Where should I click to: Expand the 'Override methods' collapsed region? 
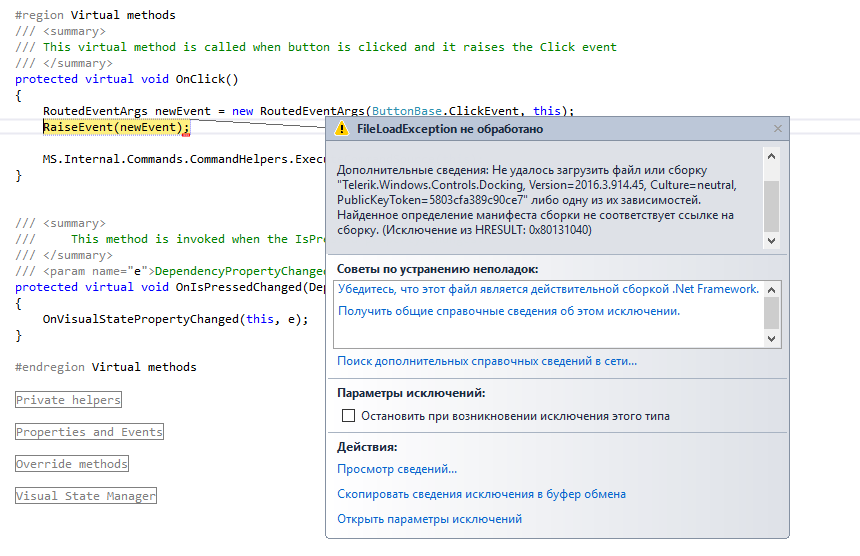[x=72, y=464]
